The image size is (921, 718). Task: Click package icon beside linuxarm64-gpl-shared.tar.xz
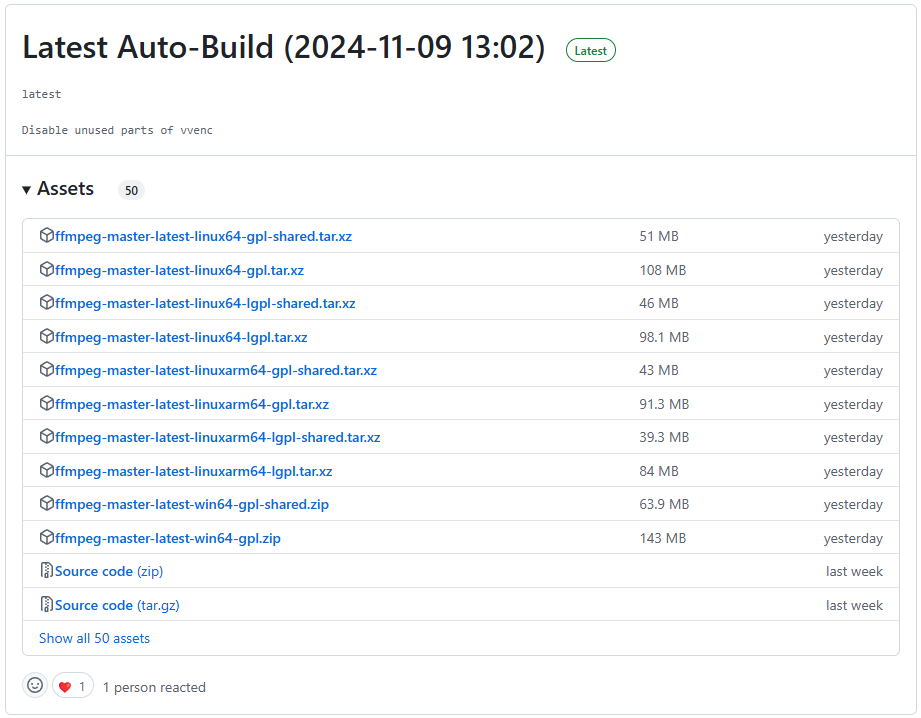[46, 369]
